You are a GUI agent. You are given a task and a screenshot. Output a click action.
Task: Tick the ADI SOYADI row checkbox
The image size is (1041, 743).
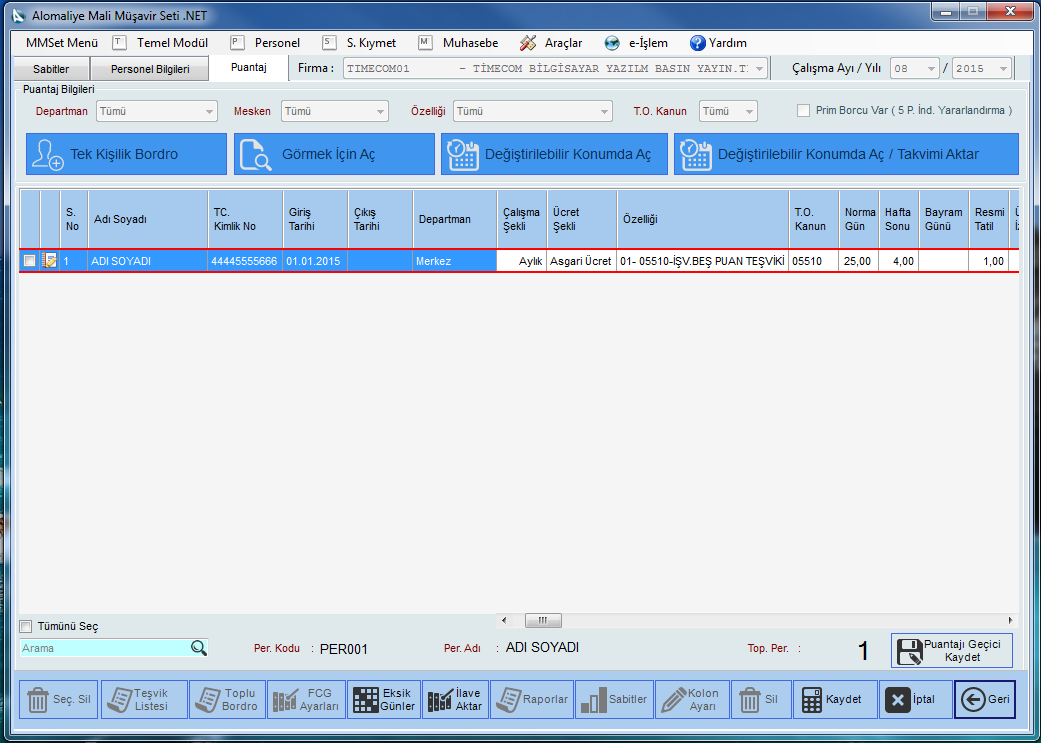(x=29, y=261)
